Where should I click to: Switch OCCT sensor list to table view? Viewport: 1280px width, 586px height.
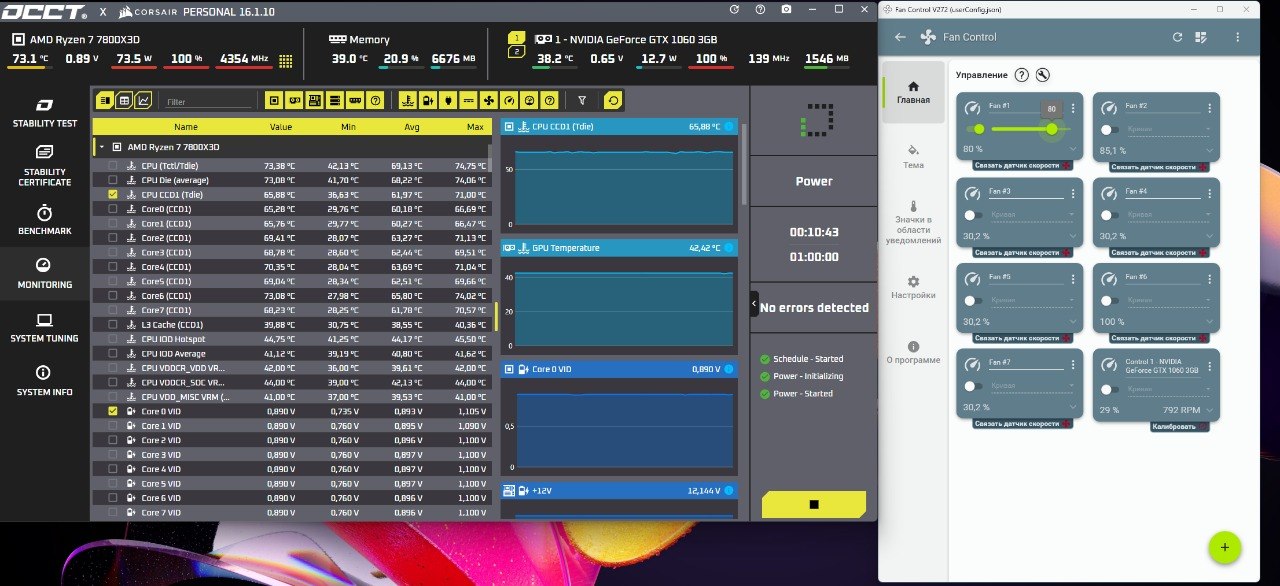pyautogui.click(x=124, y=100)
